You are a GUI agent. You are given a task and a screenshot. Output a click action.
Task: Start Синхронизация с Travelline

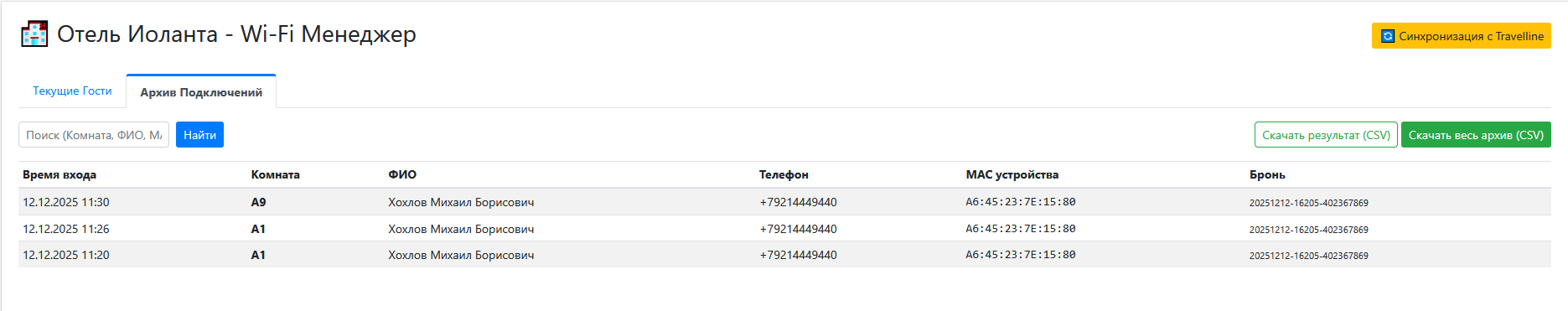(1462, 36)
